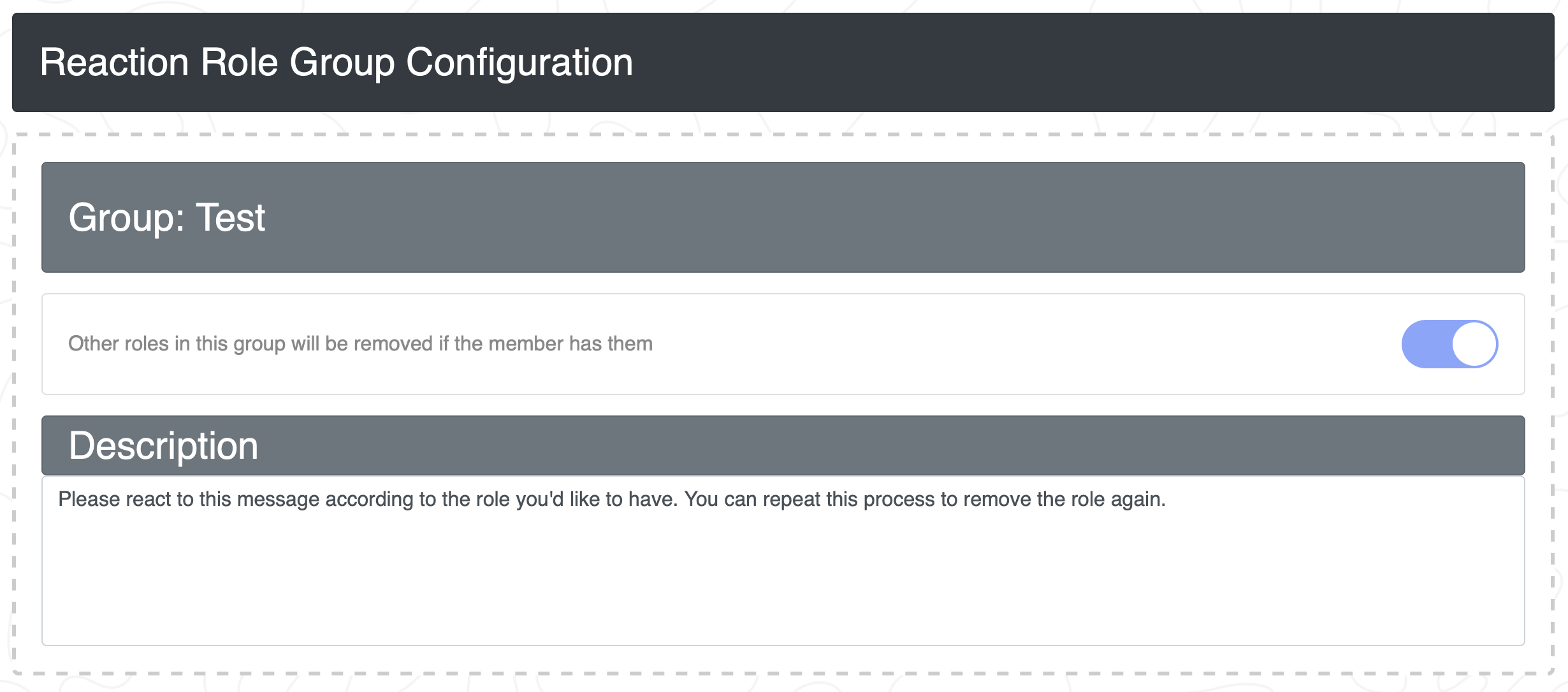Click the empty right side of Description header

click(892, 445)
